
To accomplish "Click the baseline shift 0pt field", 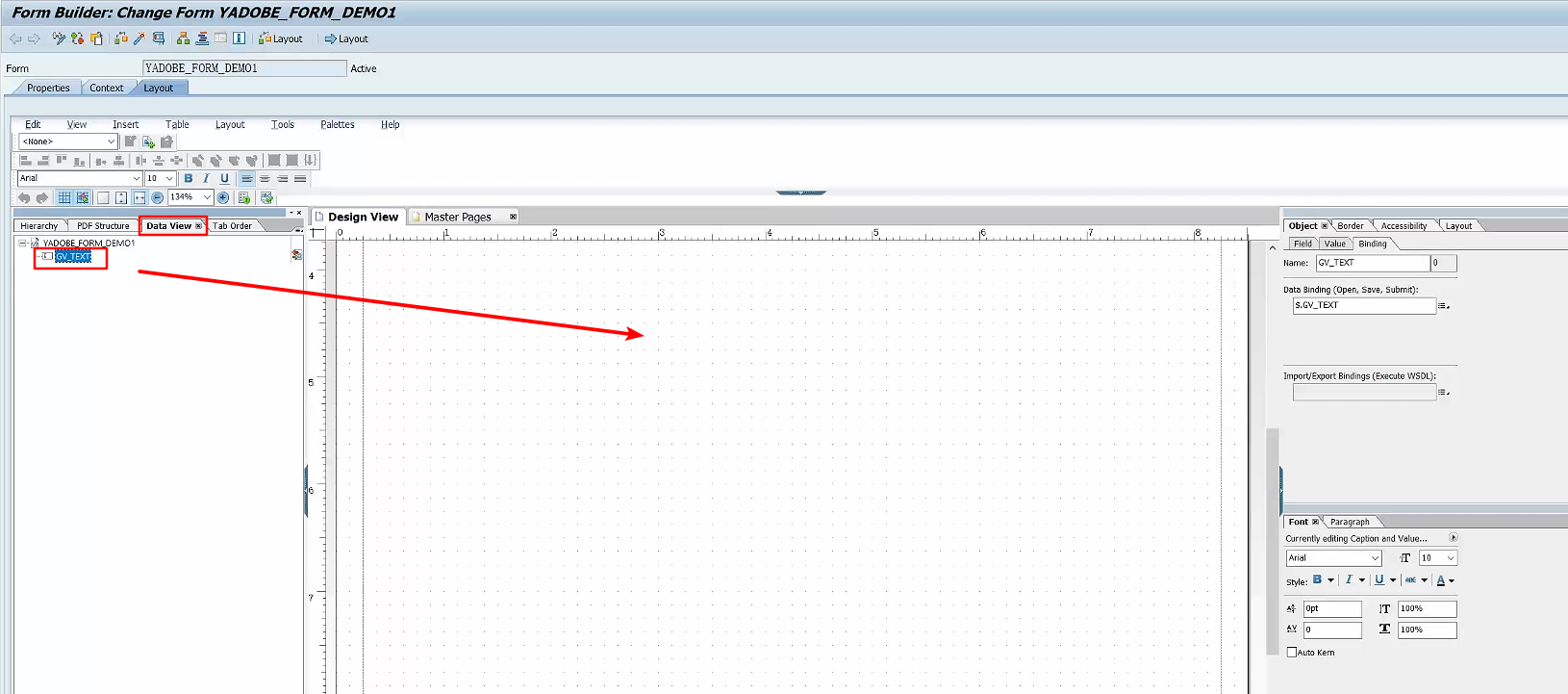I will pyautogui.click(x=1332, y=608).
